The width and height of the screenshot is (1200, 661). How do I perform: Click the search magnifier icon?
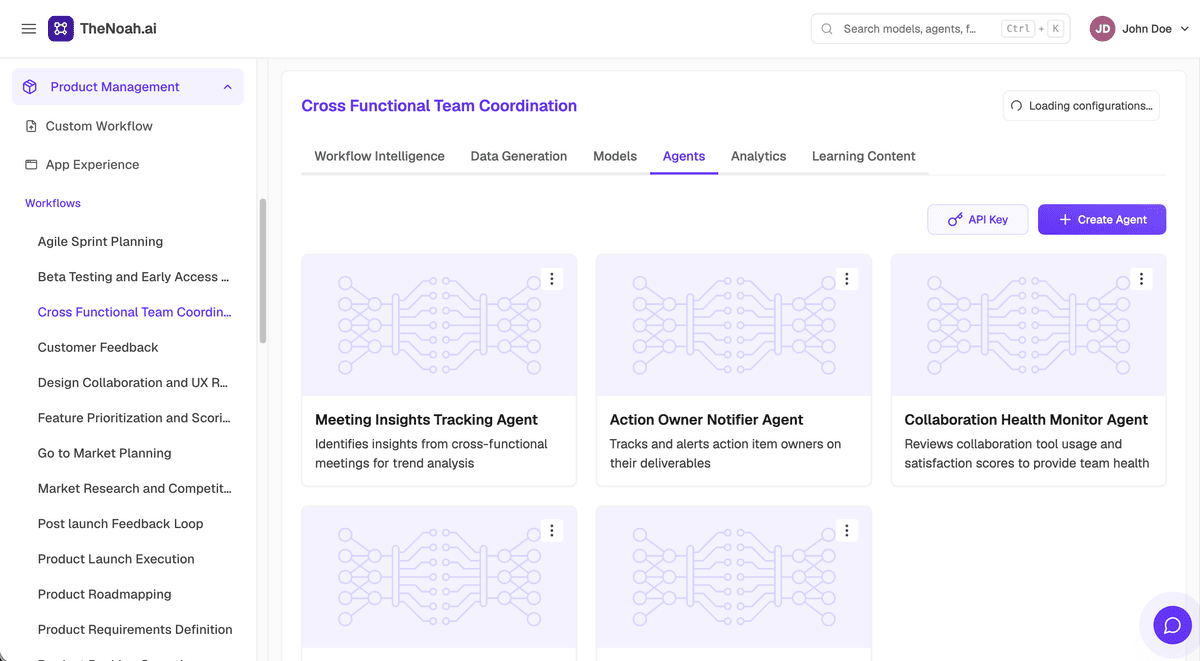(x=827, y=29)
